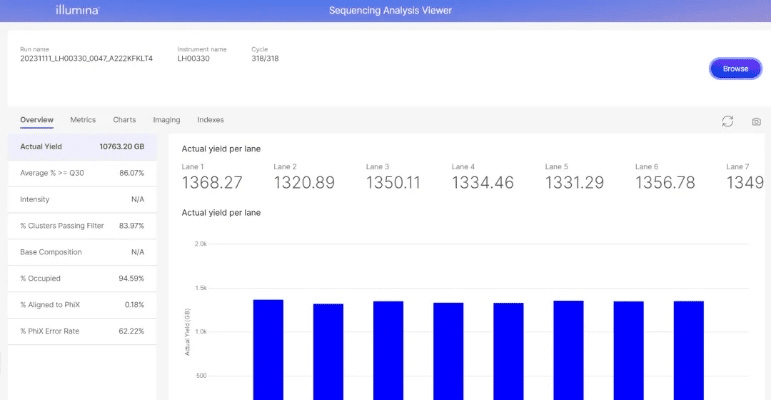This screenshot has height=400, width=771.
Task: Choose the % Occupied metric row
Action: click(x=82, y=278)
